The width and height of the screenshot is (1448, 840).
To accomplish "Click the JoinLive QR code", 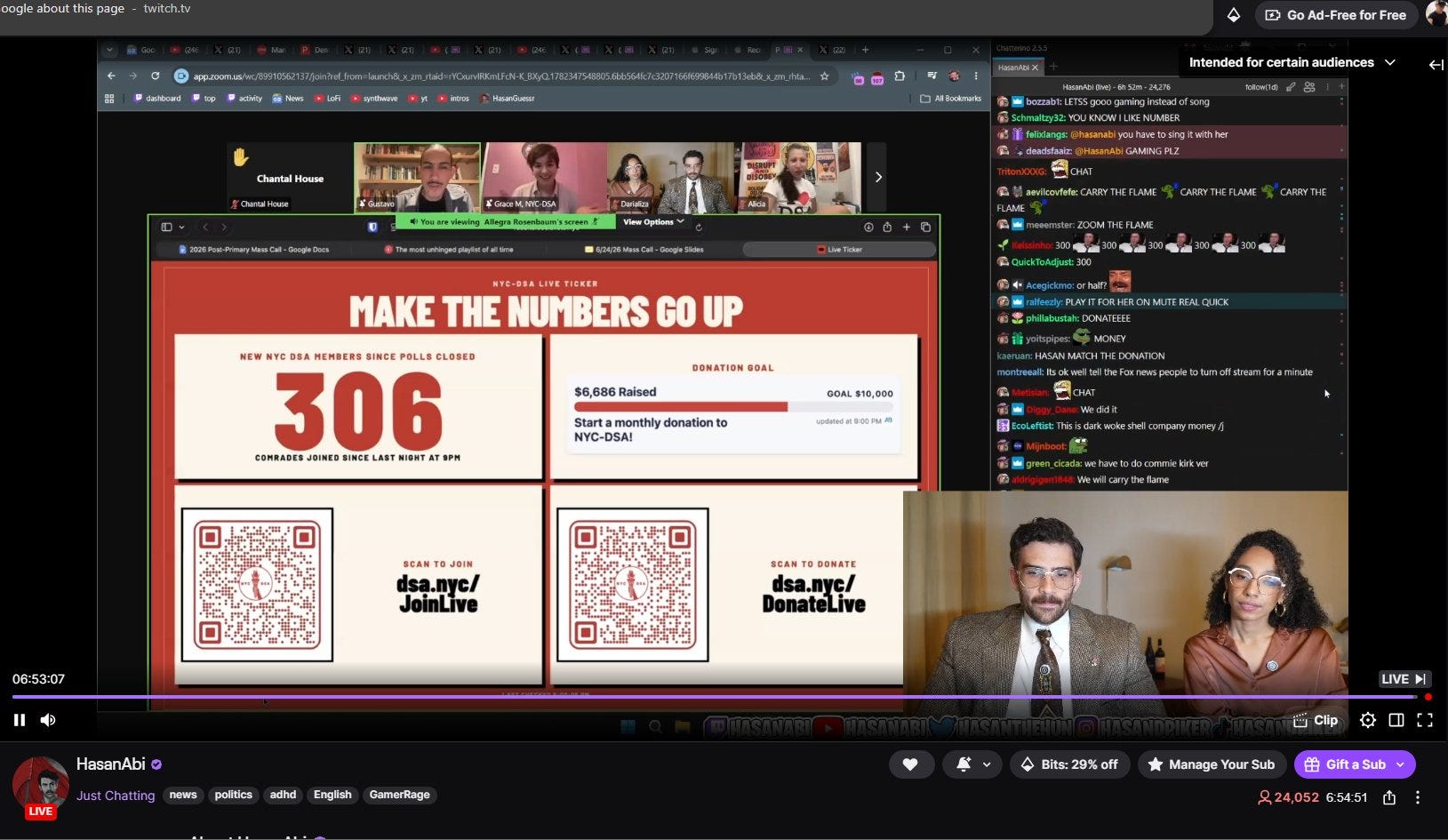I will point(257,585).
